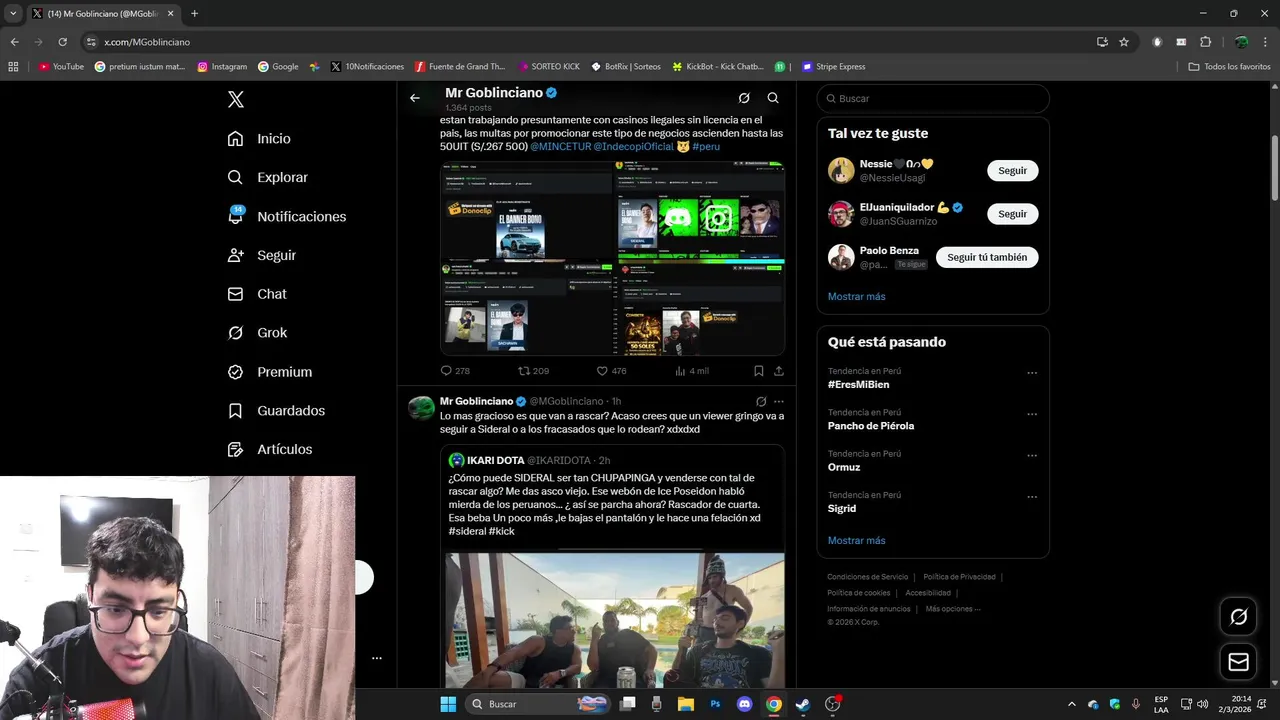This screenshot has height=720, width=1280.
Task: Open Artículos in the sidebar
Action: 269,449
